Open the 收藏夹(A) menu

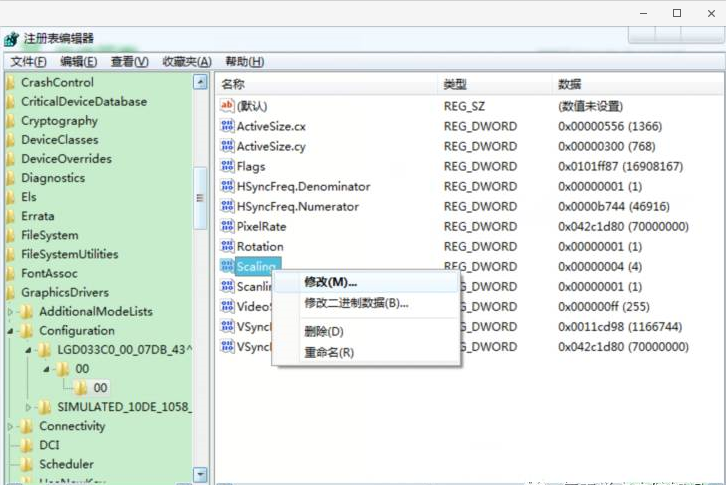(186, 62)
